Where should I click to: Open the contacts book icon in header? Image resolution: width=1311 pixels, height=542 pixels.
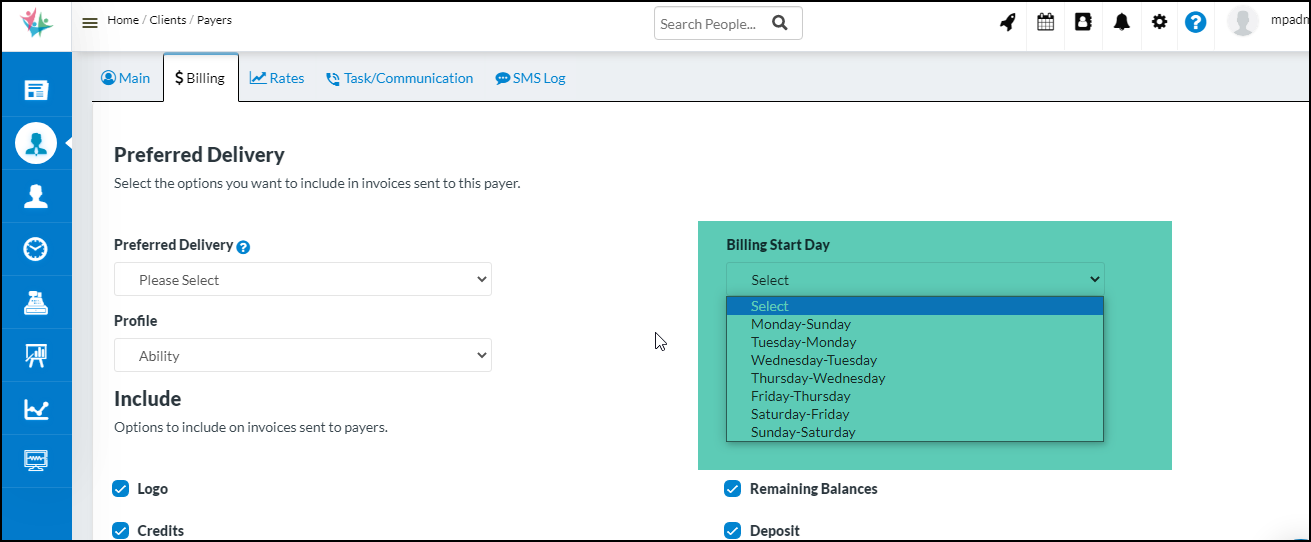[1083, 22]
